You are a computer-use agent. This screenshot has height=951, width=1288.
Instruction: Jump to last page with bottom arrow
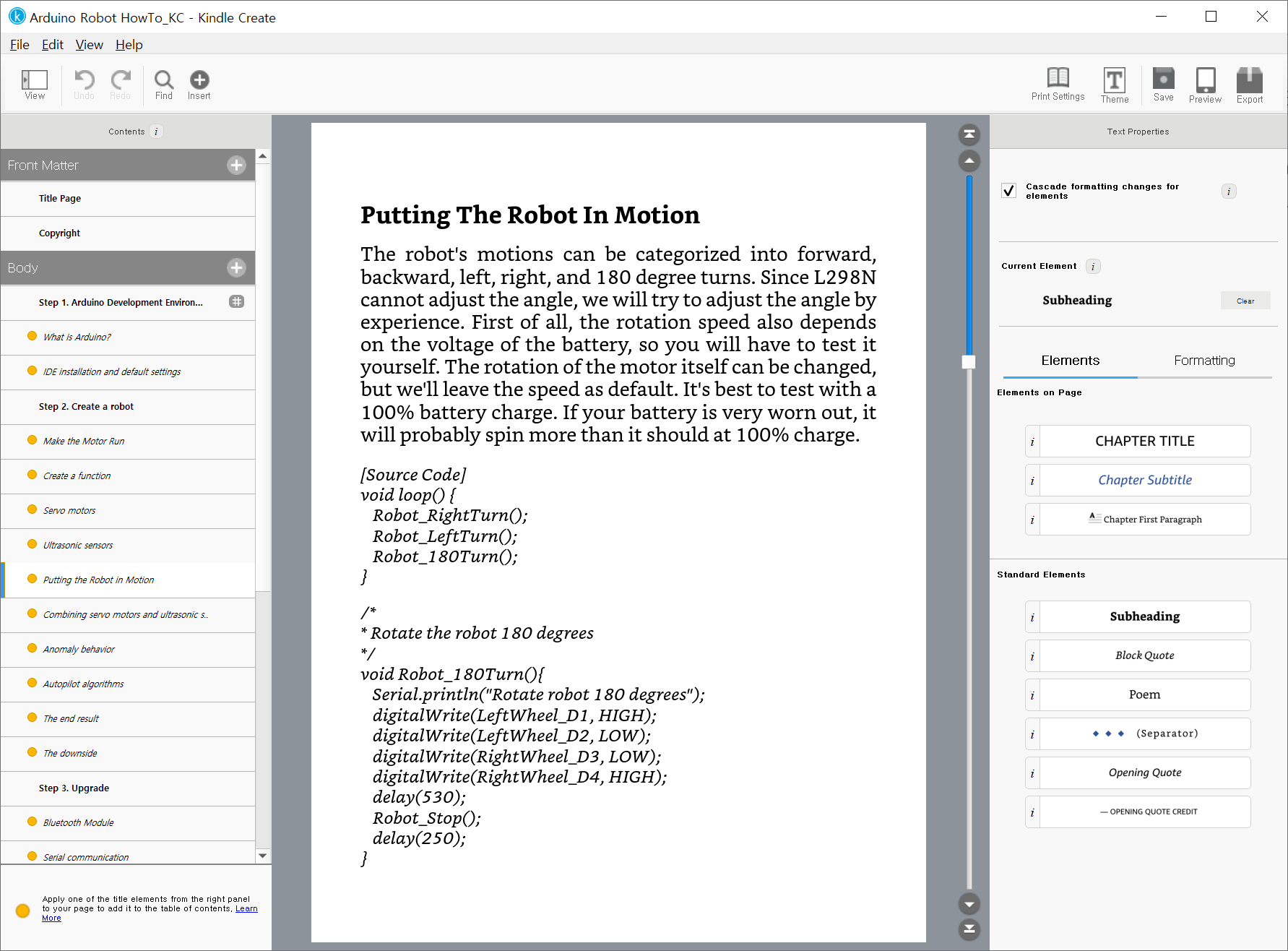(969, 929)
